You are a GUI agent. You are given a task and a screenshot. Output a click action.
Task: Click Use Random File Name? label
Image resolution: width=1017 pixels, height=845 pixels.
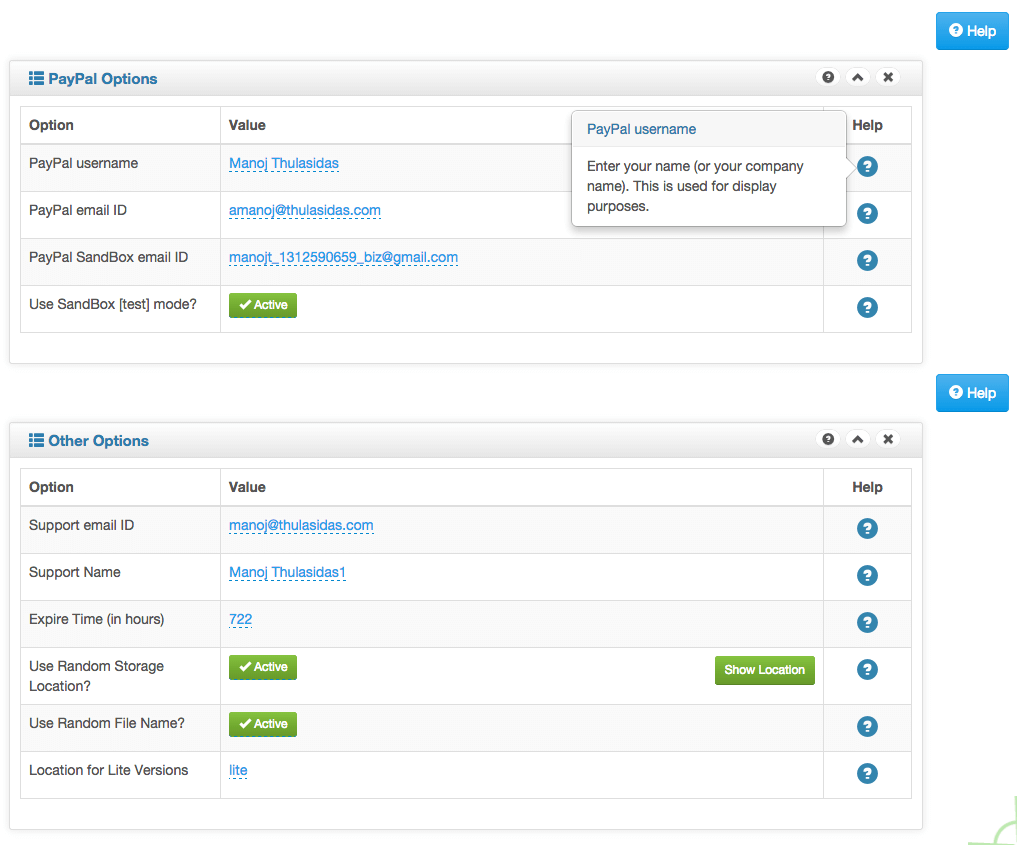coord(107,723)
